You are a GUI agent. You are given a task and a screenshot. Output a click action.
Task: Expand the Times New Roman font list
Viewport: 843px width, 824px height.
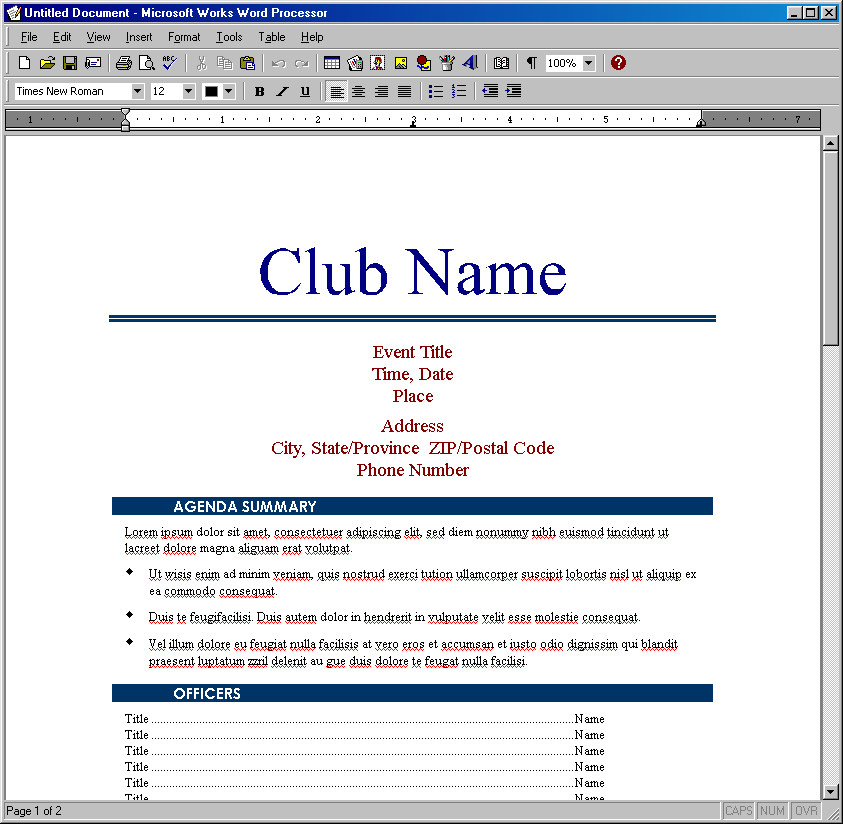coord(138,91)
